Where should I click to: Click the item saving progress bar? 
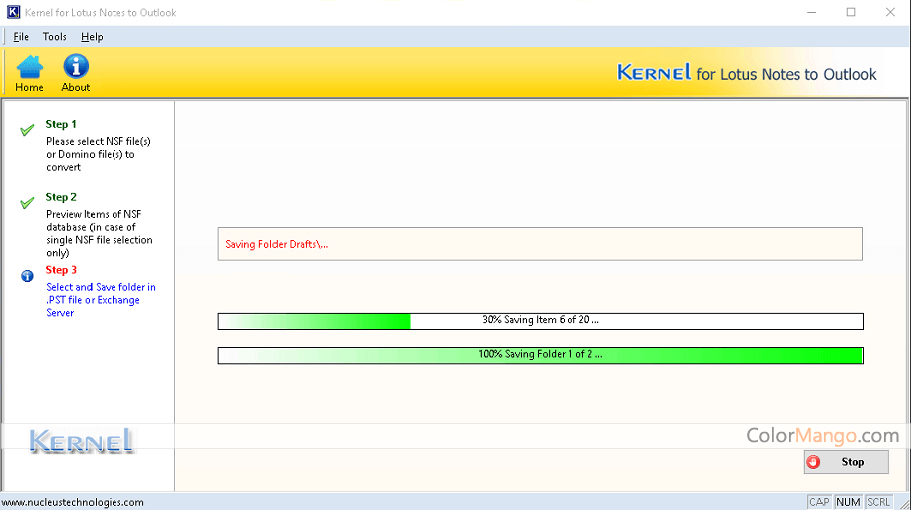pos(540,321)
